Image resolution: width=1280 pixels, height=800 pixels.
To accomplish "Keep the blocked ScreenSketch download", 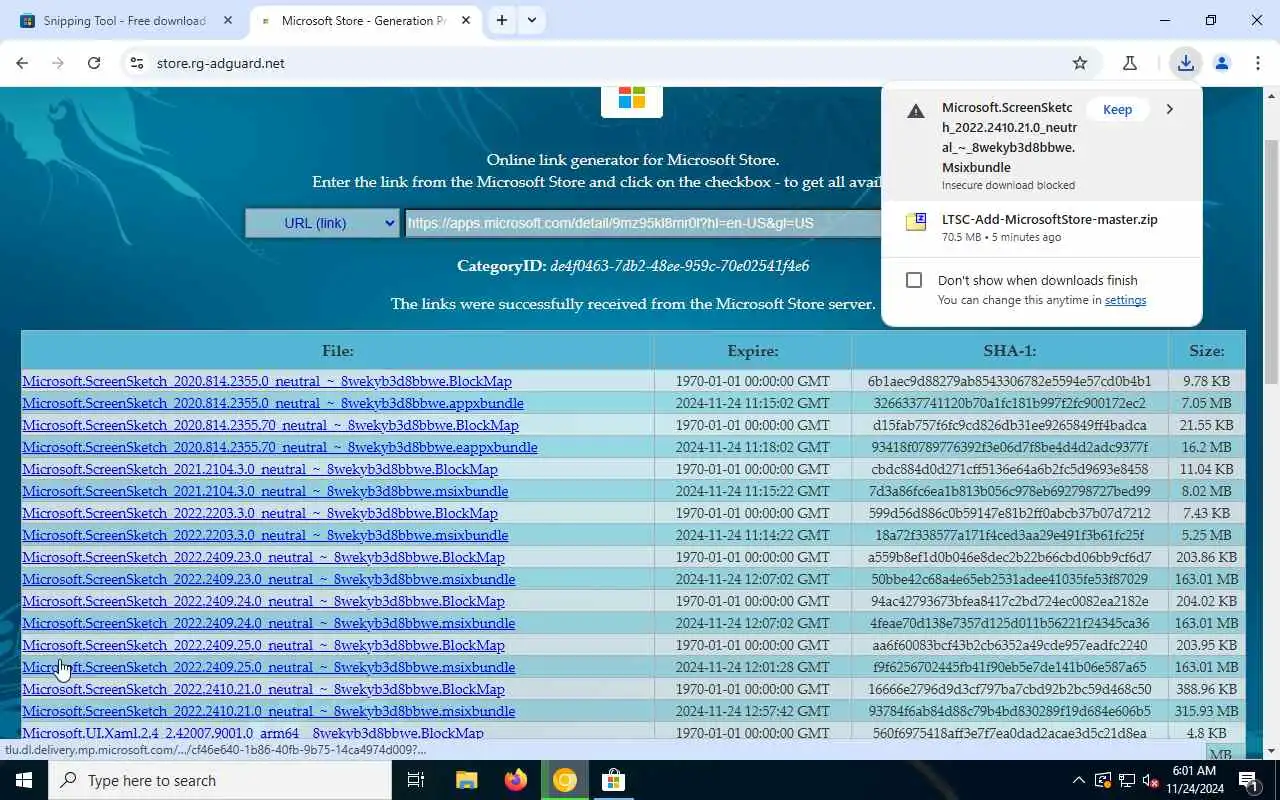I will tap(1117, 110).
